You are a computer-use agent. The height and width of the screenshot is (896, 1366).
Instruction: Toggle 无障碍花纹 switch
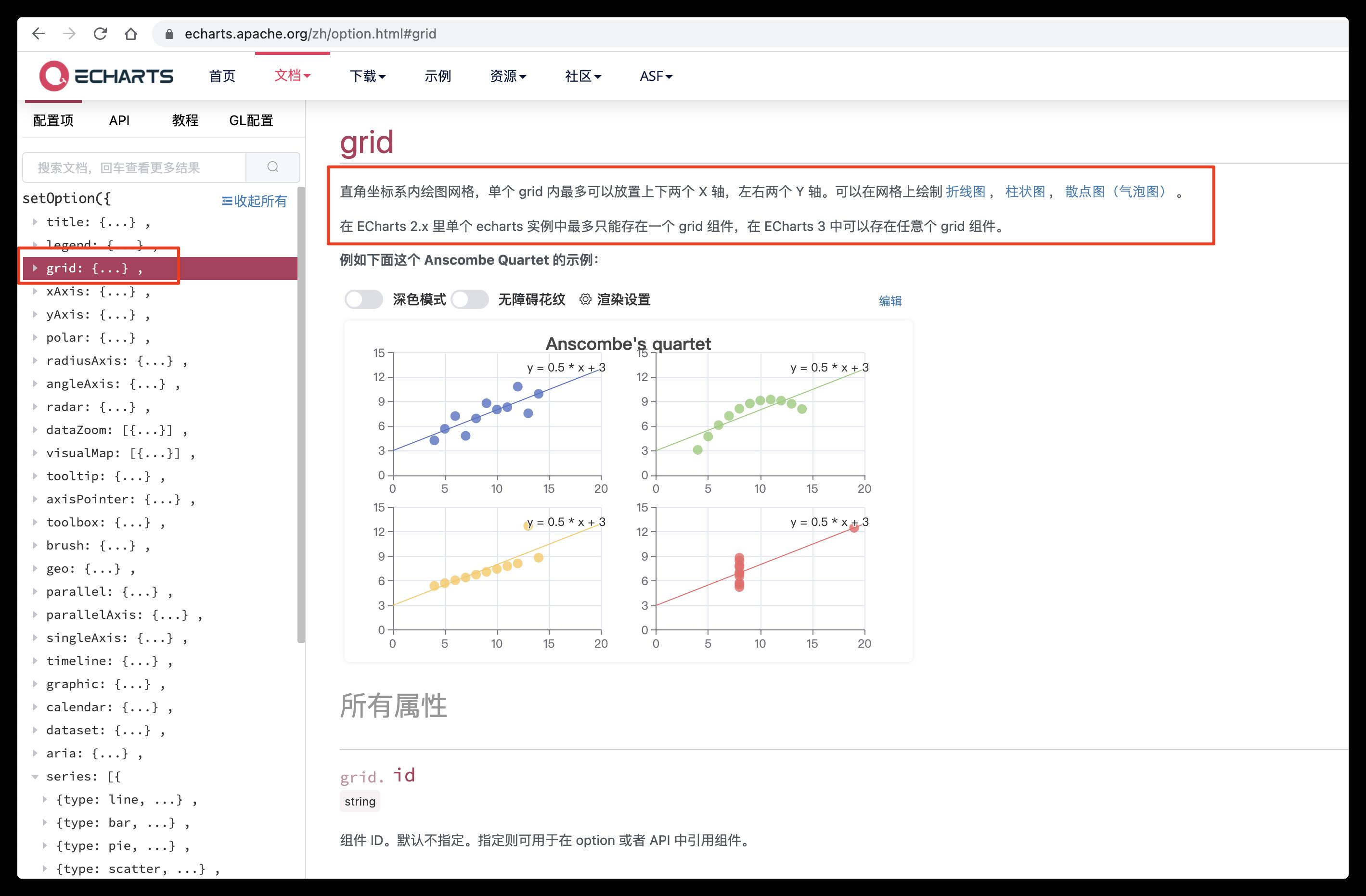(469, 299)
